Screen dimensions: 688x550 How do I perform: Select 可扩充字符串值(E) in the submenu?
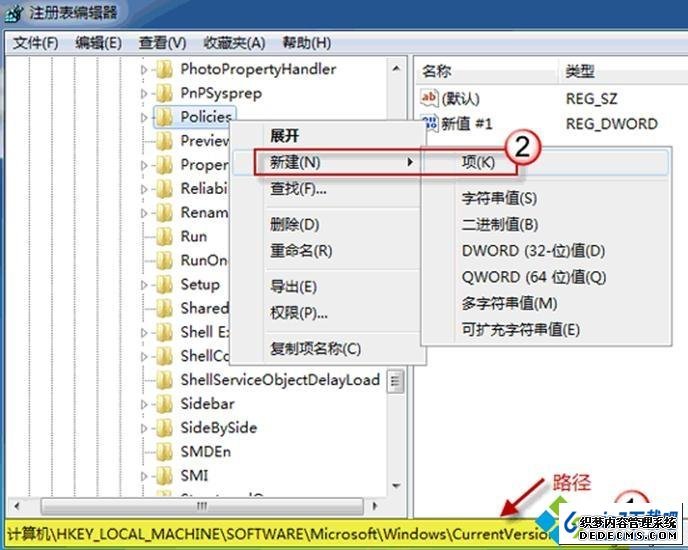[546, 330]
